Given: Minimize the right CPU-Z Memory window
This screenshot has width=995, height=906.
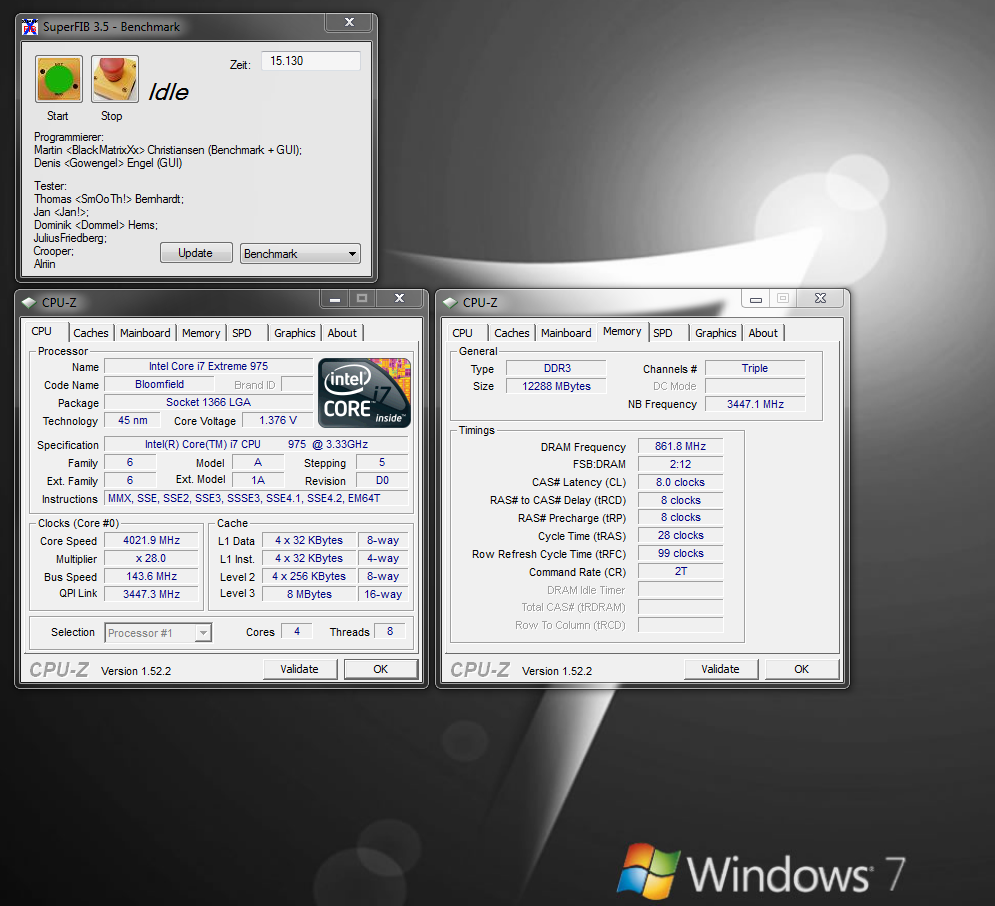Looking at the screenshot, I should click(x=756, y=299).
